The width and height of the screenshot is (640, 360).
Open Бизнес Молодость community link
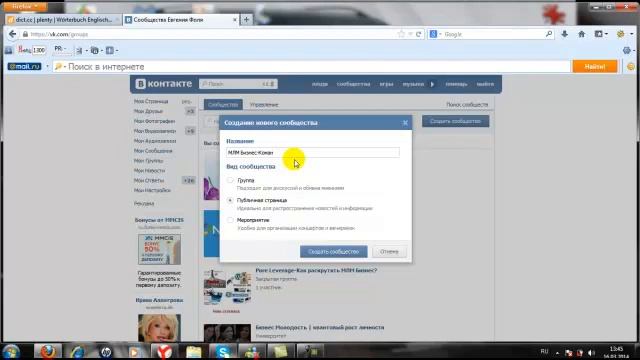click(320, 327)
